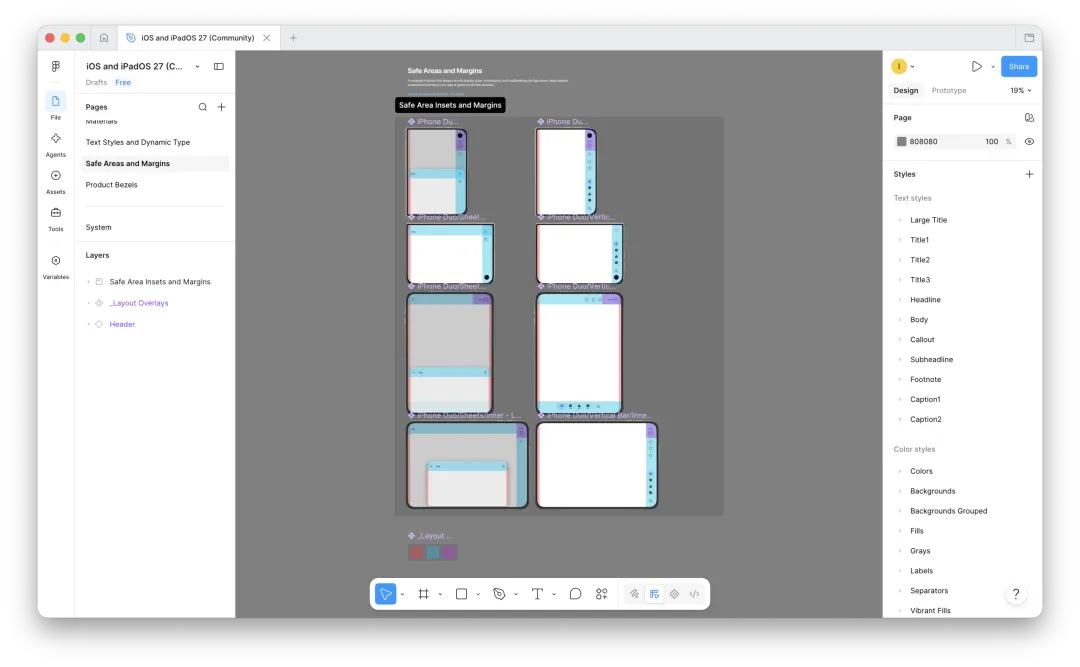Add a new style with plus icon
The width and height of the screenshot is (1080, 667).
point(1029,174)
